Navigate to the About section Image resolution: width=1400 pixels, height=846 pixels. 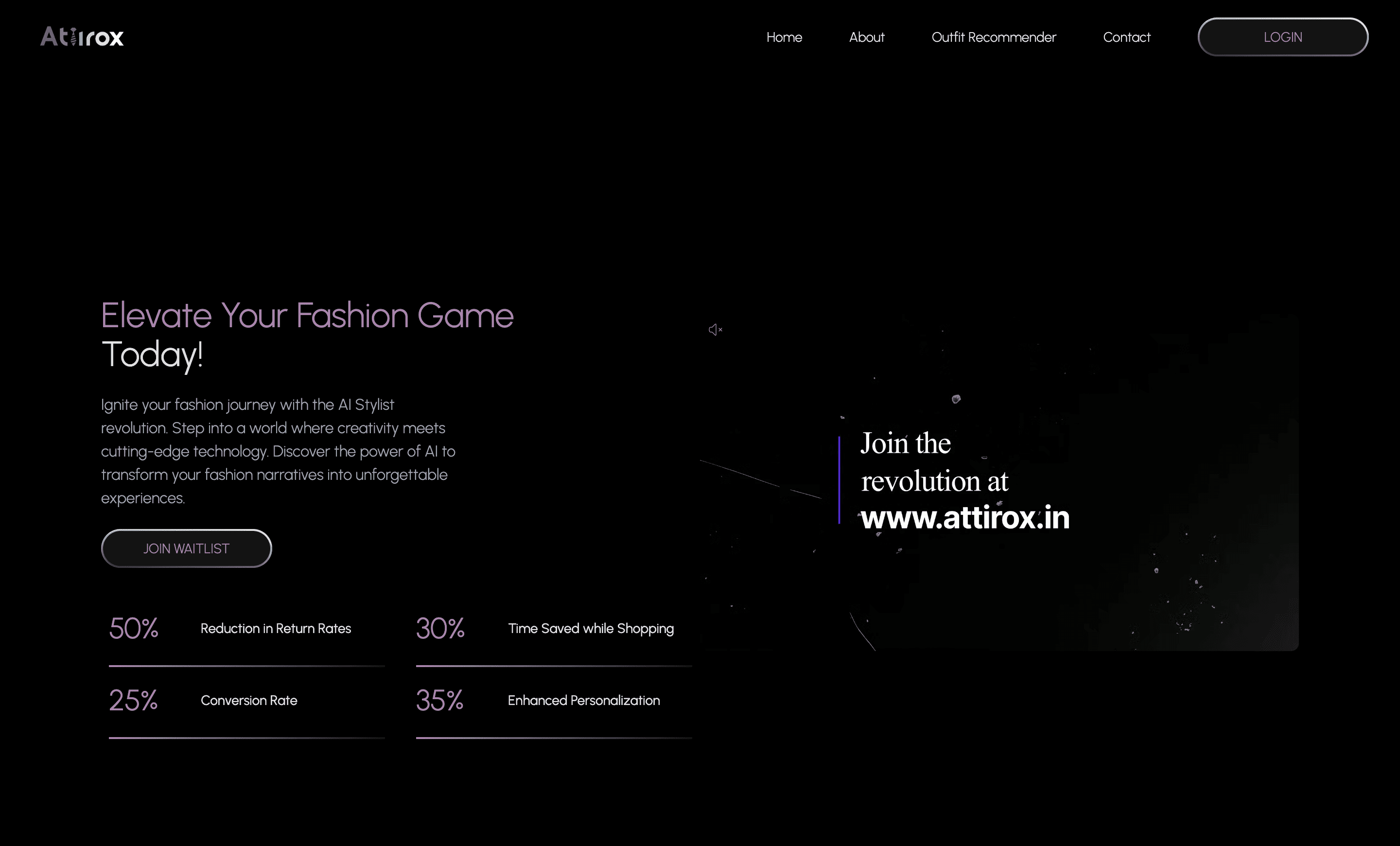click(x=866, y=37)
